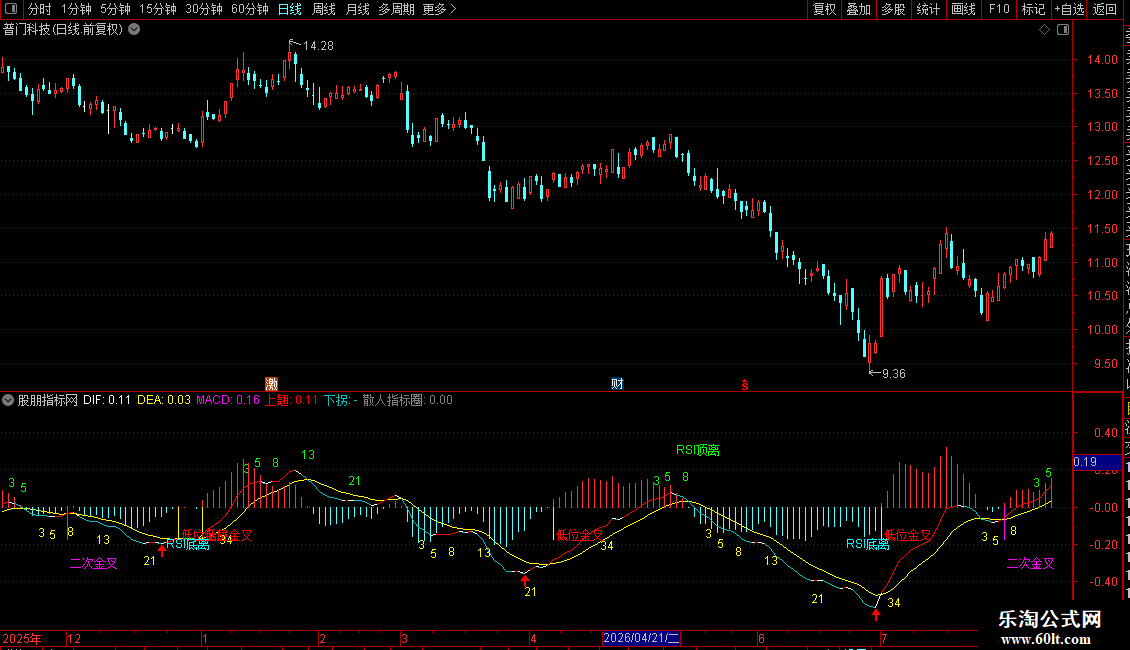Switch to 分时 chart period
This screenshot has width=1130, height=650.
tap(40, 9)
